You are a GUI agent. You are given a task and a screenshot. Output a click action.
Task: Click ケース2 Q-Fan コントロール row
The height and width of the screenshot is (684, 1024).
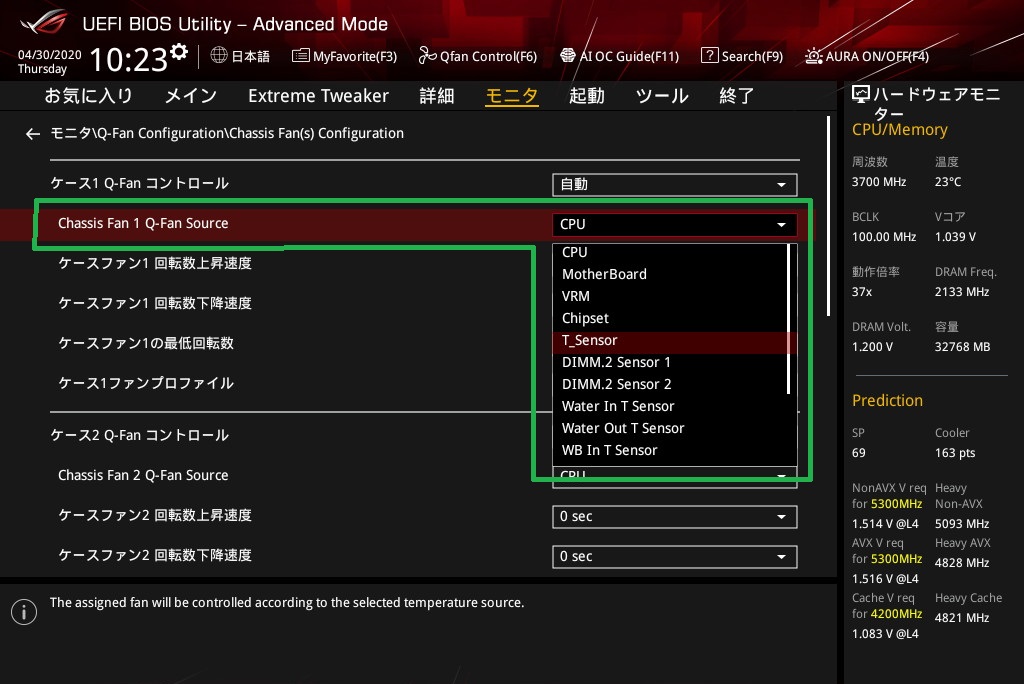[140, 436]
